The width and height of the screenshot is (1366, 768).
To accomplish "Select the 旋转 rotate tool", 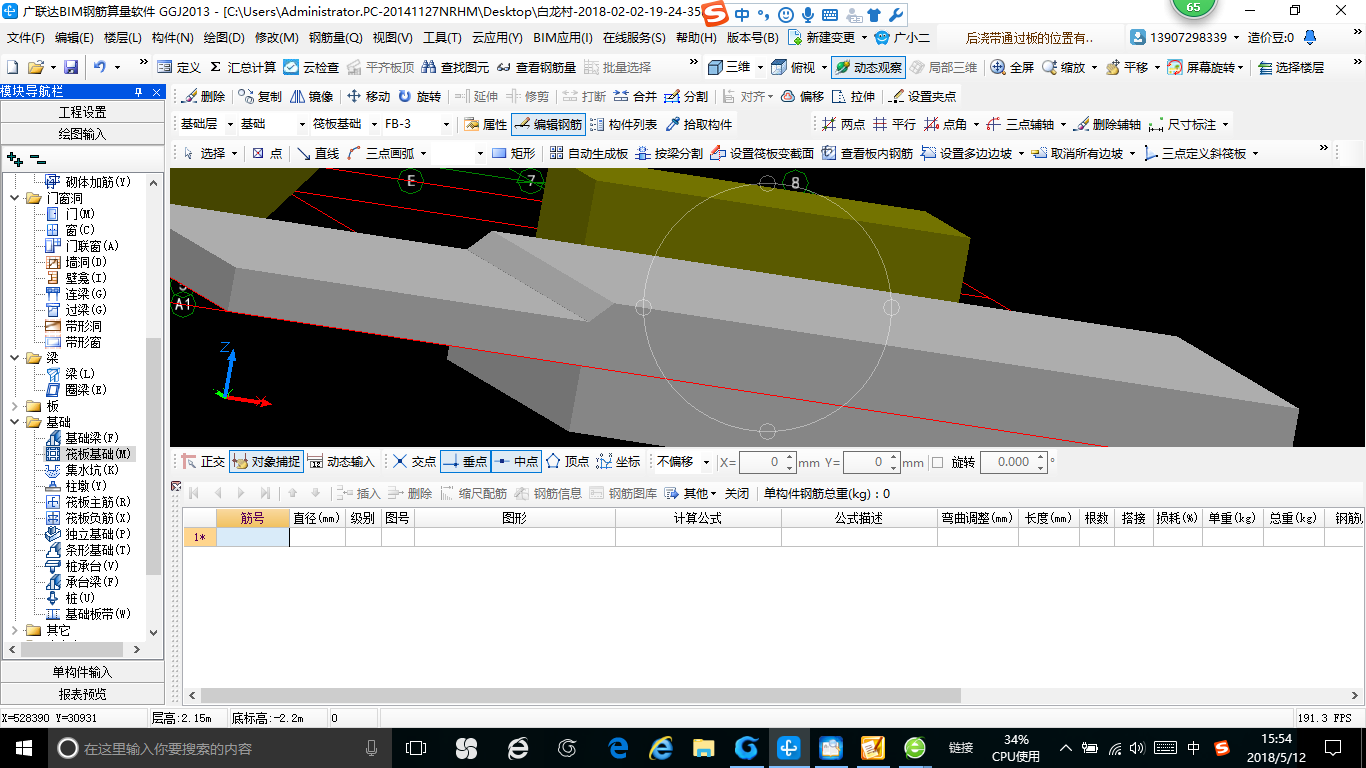I will 419,96.
